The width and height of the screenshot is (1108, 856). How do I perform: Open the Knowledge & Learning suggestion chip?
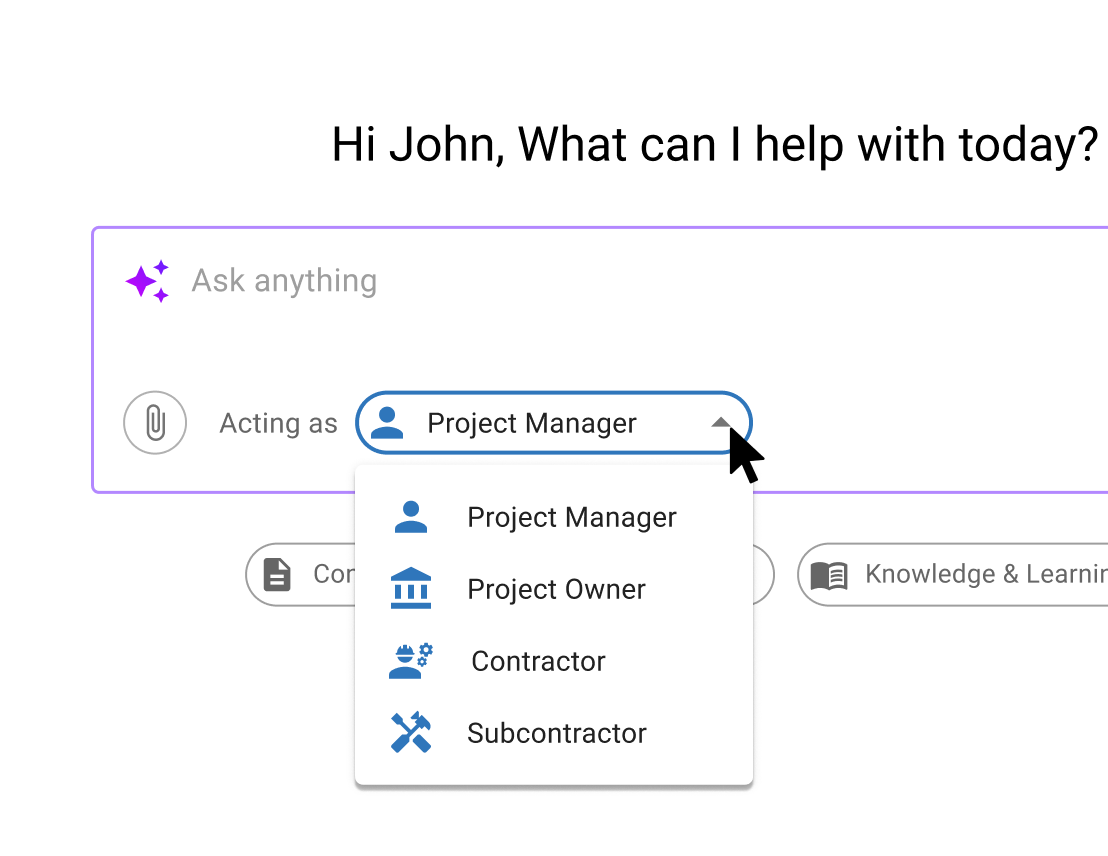pos(953,574)
